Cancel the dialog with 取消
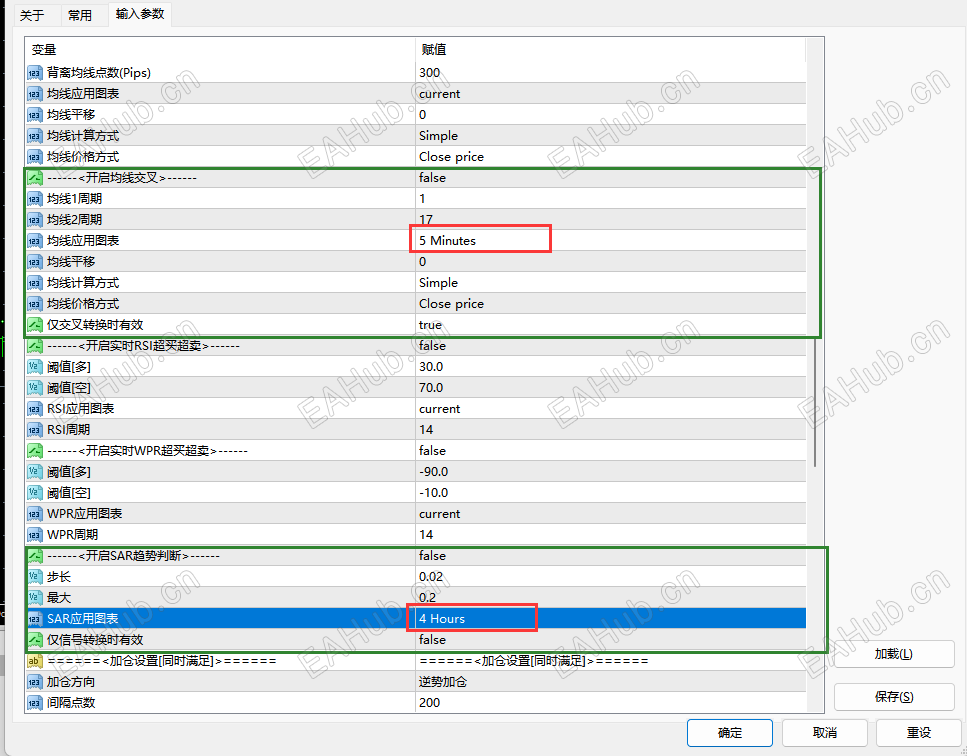Screen dimensions: 967x756 tap(825, 733)
